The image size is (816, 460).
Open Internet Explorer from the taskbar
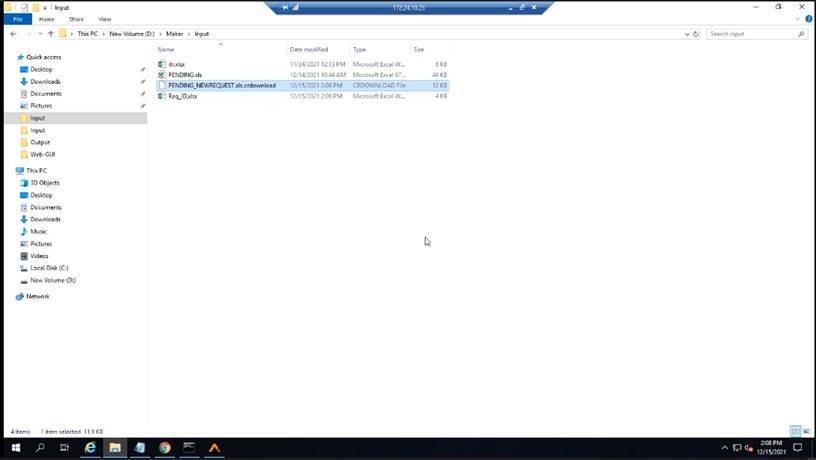[90, 448]
